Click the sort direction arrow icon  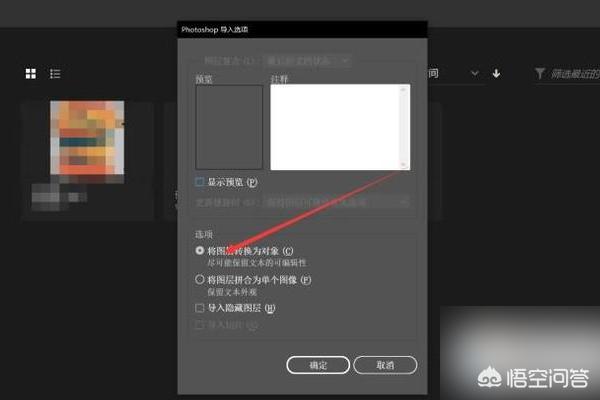coord(497,74)
